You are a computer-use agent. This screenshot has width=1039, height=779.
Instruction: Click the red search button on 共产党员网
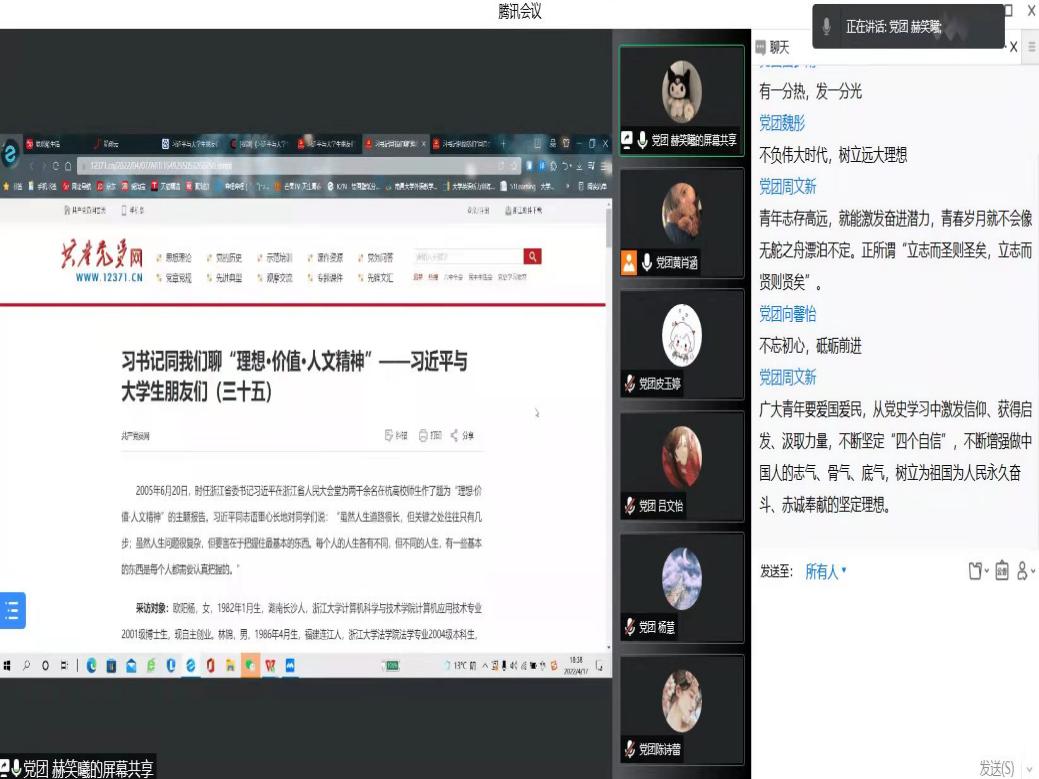click(x=532, y=256)
